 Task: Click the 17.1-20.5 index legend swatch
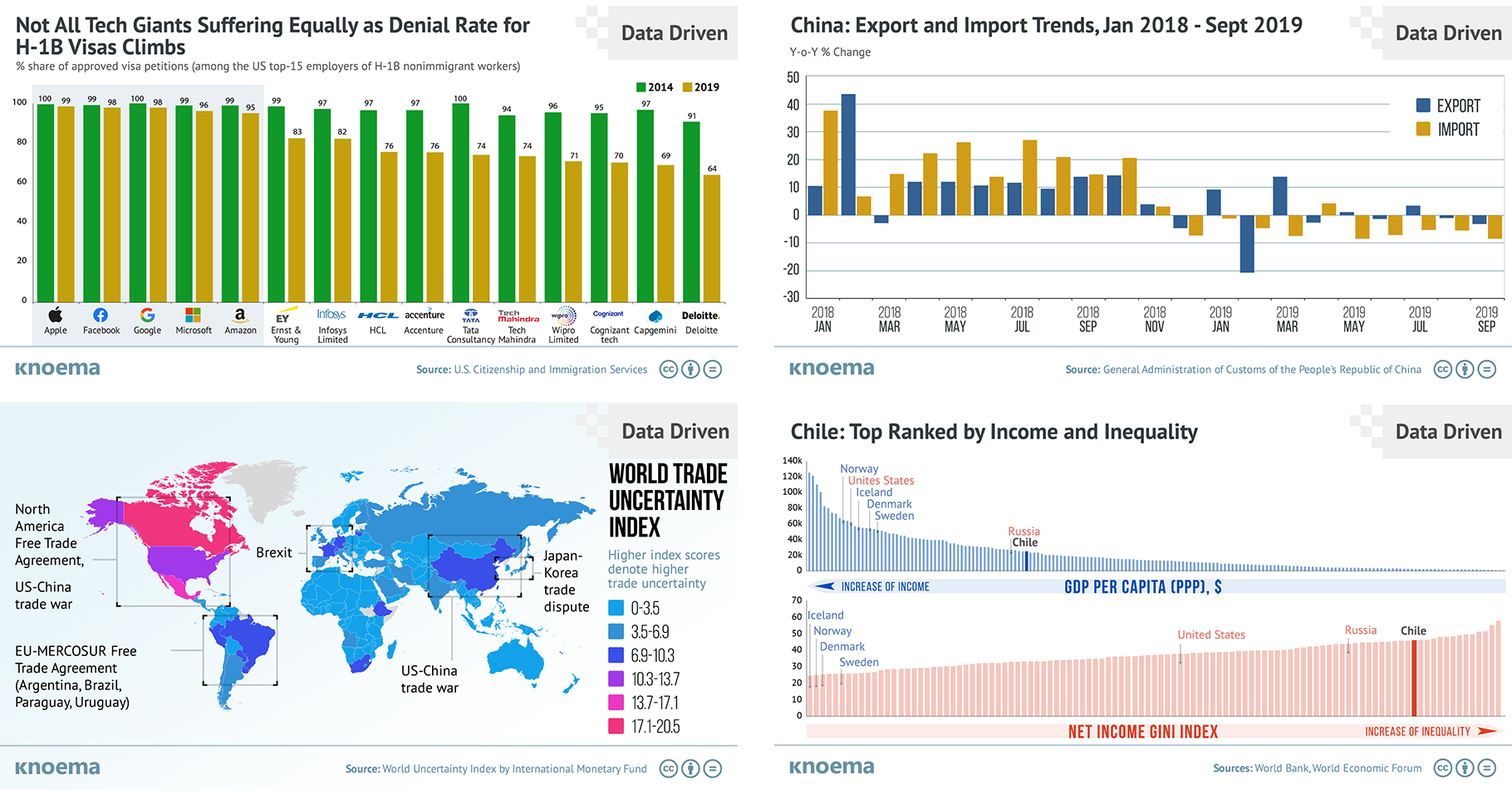coord(616,726)
